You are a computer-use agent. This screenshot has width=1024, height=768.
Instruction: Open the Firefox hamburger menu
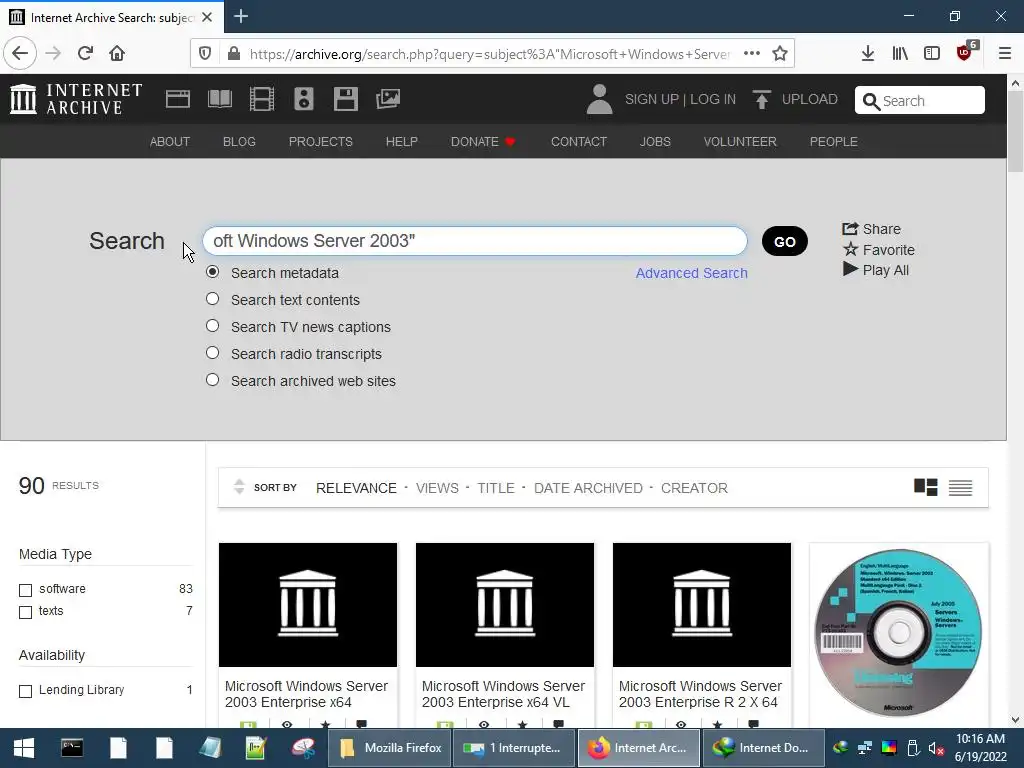tap(1005, 54)
